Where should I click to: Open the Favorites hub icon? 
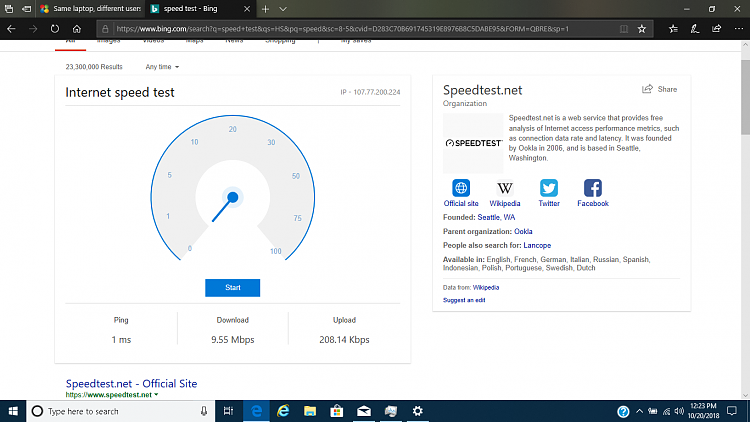pos(673,29)
